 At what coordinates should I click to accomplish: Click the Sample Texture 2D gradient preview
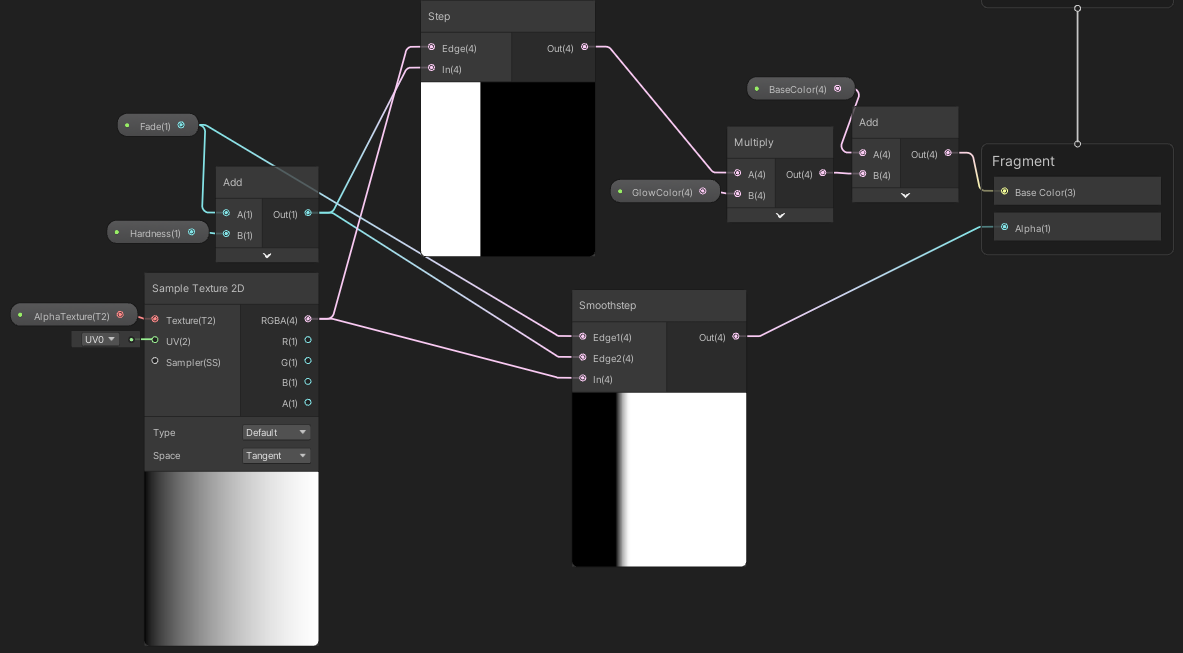point(232,559)
